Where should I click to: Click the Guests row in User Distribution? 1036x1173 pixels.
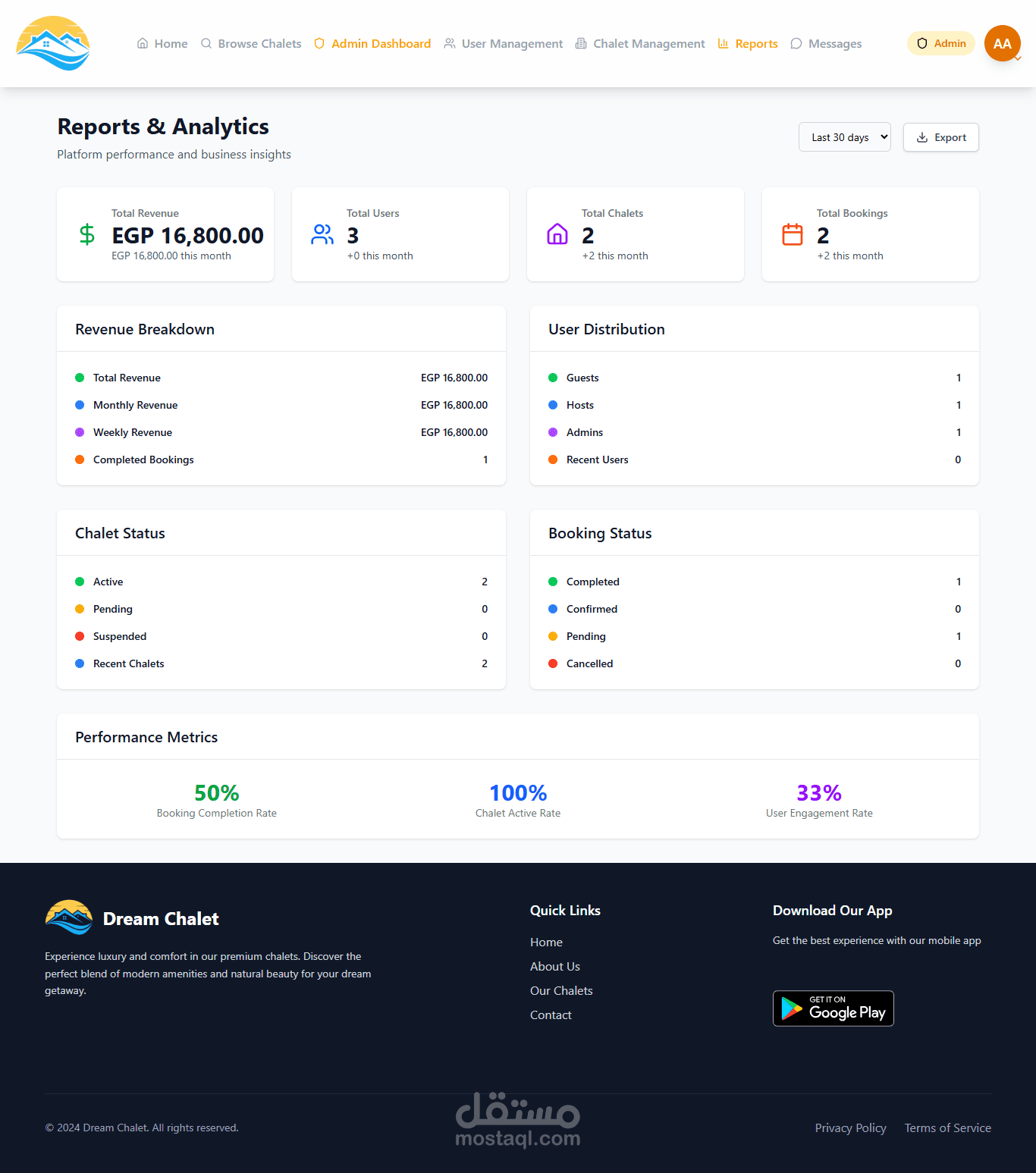(755, 378)
